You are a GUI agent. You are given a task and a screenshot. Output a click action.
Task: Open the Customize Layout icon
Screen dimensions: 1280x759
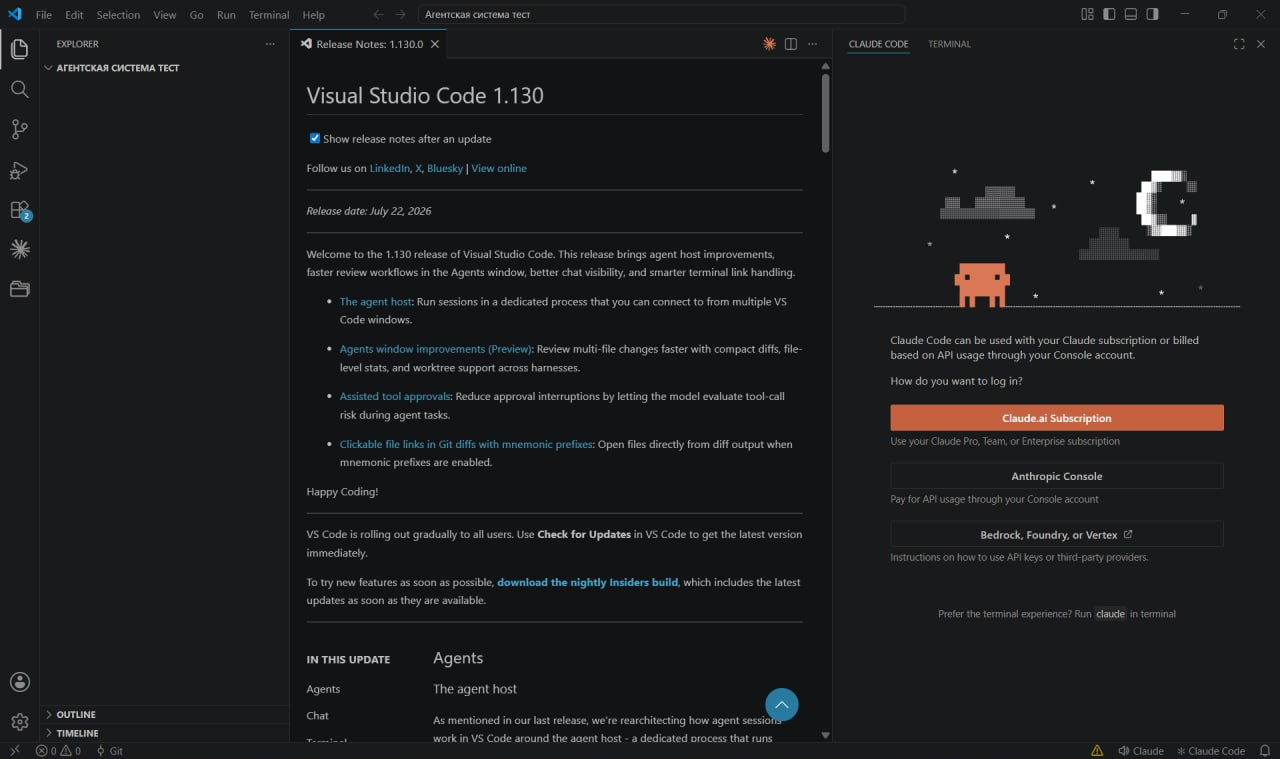click(x=1087, y=15)
